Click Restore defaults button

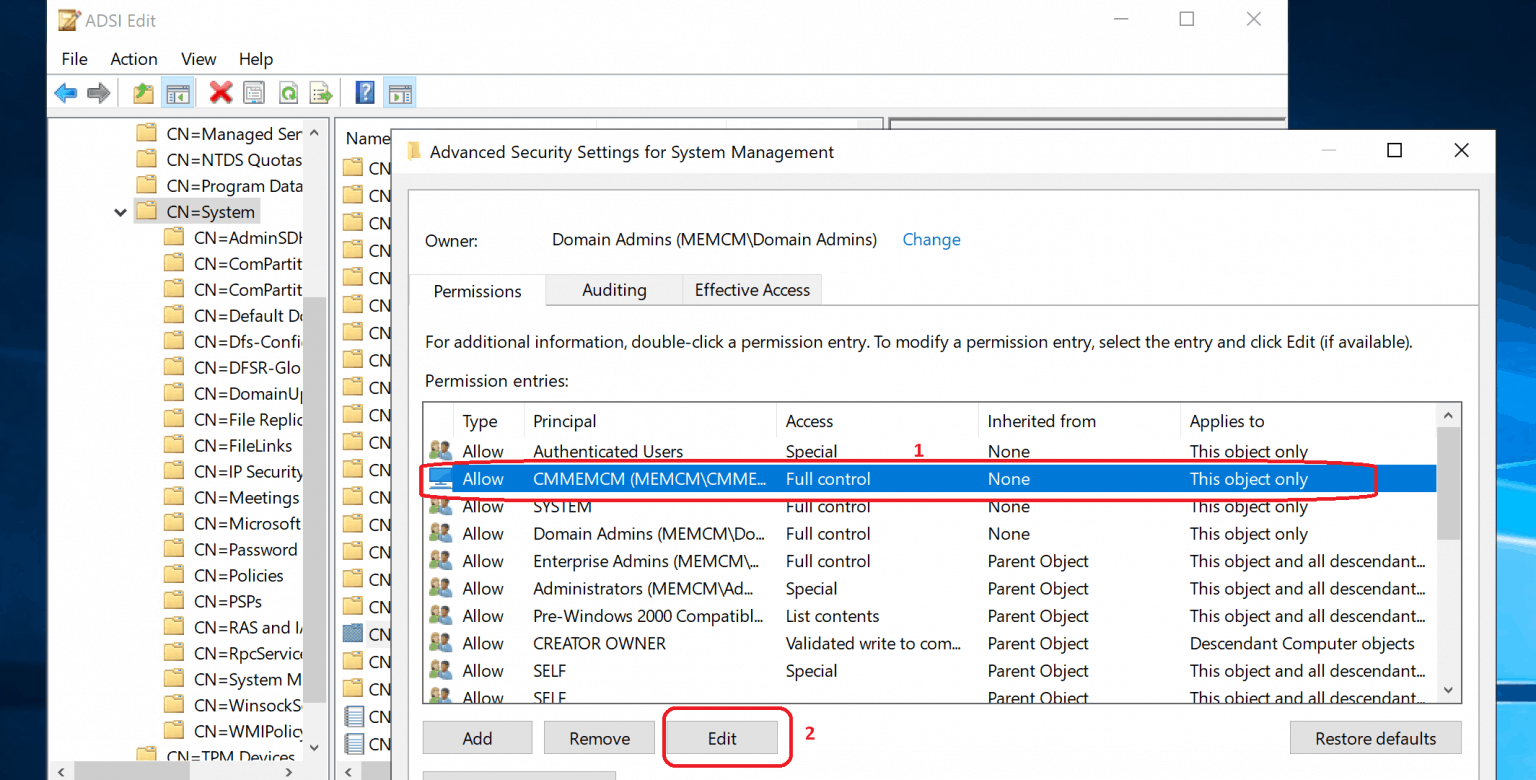(1375, 737)
